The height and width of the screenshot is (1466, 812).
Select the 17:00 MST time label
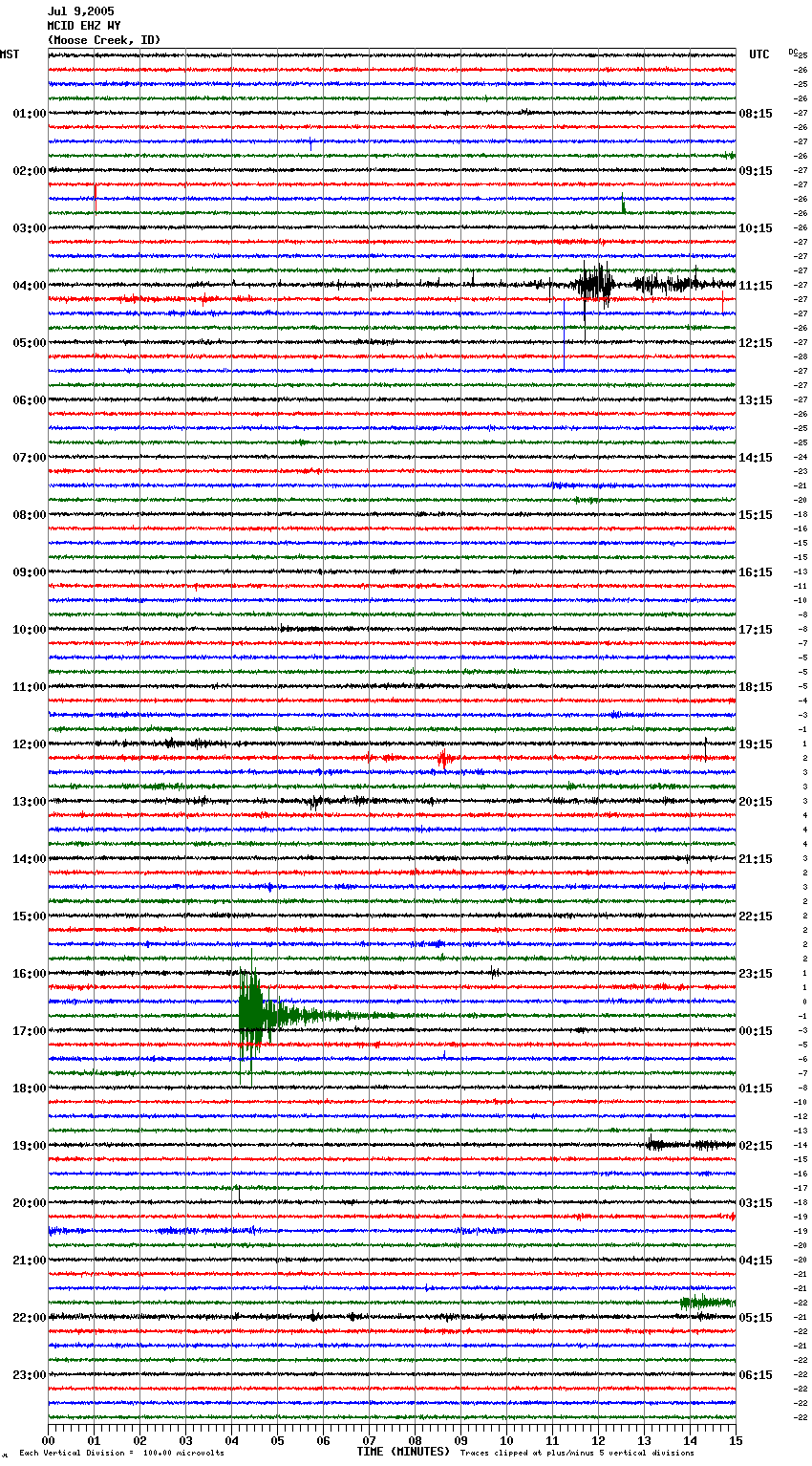30,1031
